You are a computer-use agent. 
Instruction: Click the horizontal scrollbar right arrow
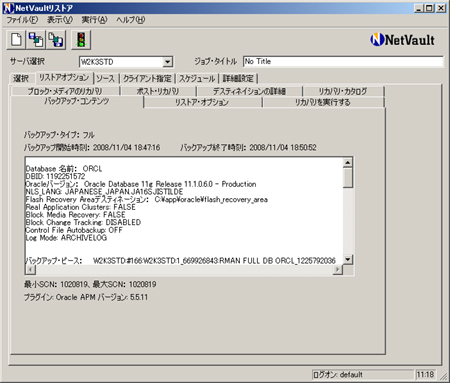[x=338, y=269]
